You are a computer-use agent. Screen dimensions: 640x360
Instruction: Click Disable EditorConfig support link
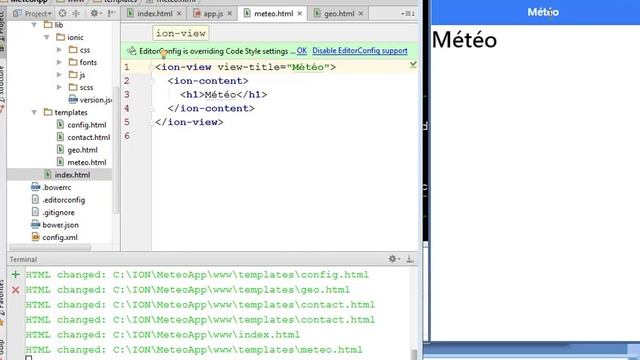pos(360,51)
